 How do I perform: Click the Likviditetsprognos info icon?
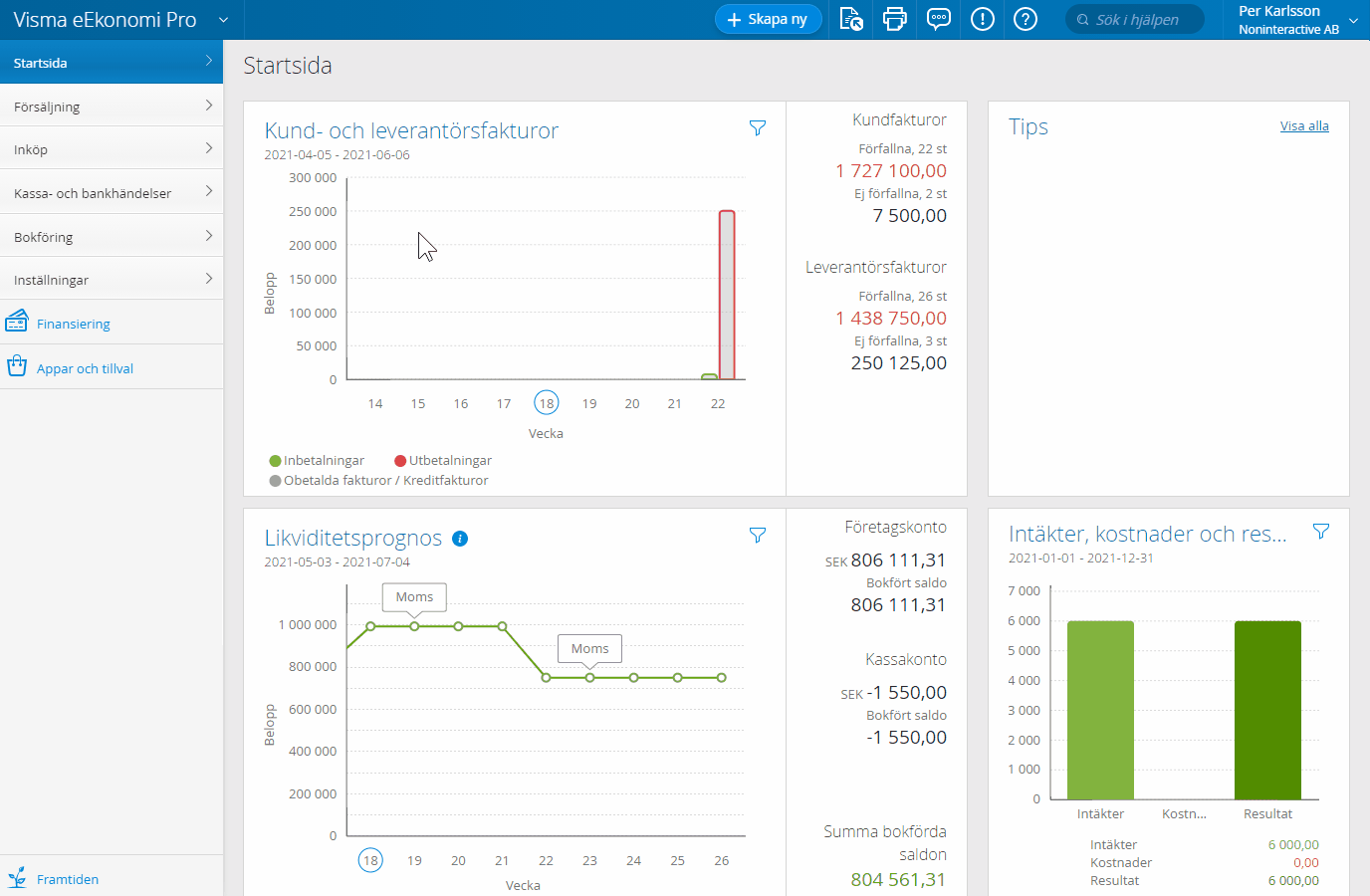pos(460,539)
